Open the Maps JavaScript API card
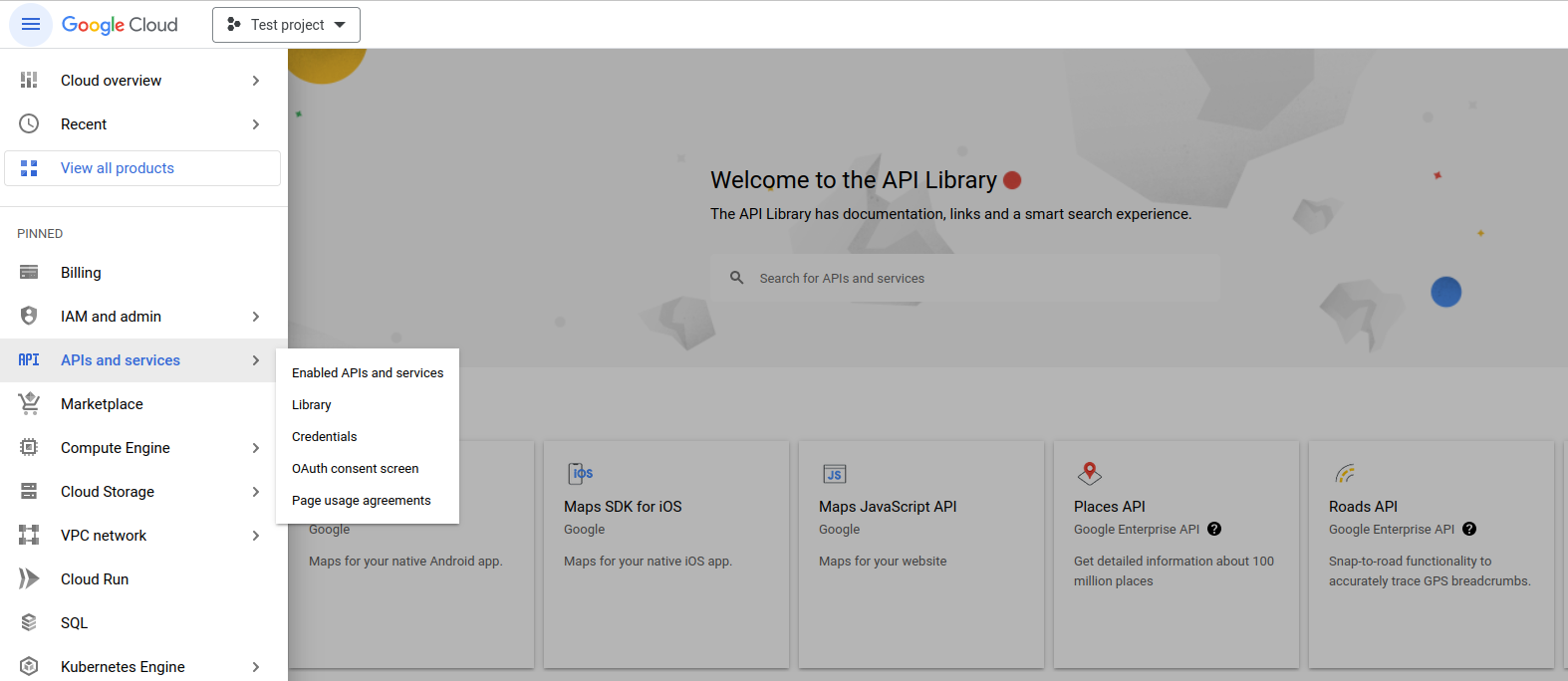The height and width of the screenshot is (681, 1568). (921, 555)
